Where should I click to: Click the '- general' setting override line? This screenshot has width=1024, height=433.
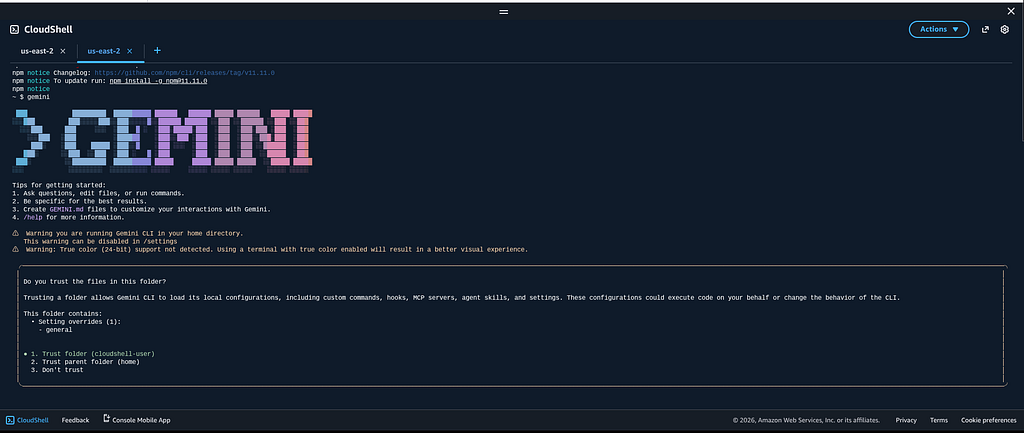pyautogui.click(x=56, y=330)
